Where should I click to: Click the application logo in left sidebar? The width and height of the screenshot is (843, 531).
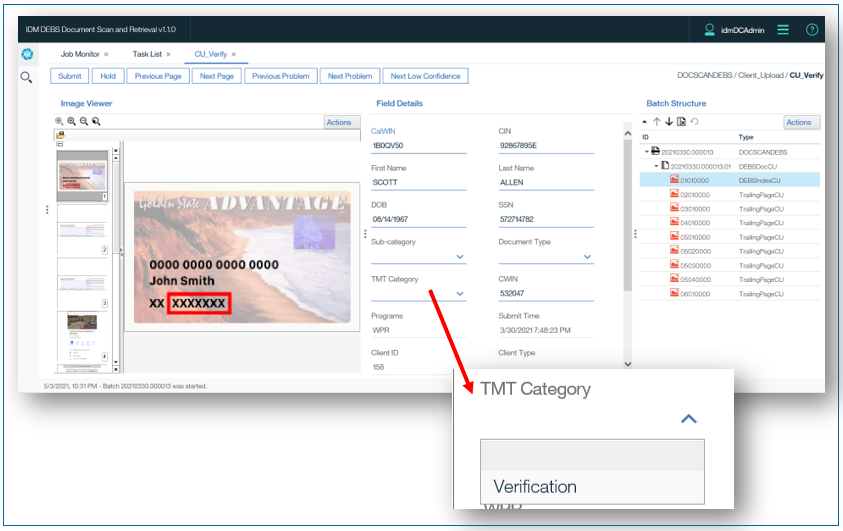27,54
